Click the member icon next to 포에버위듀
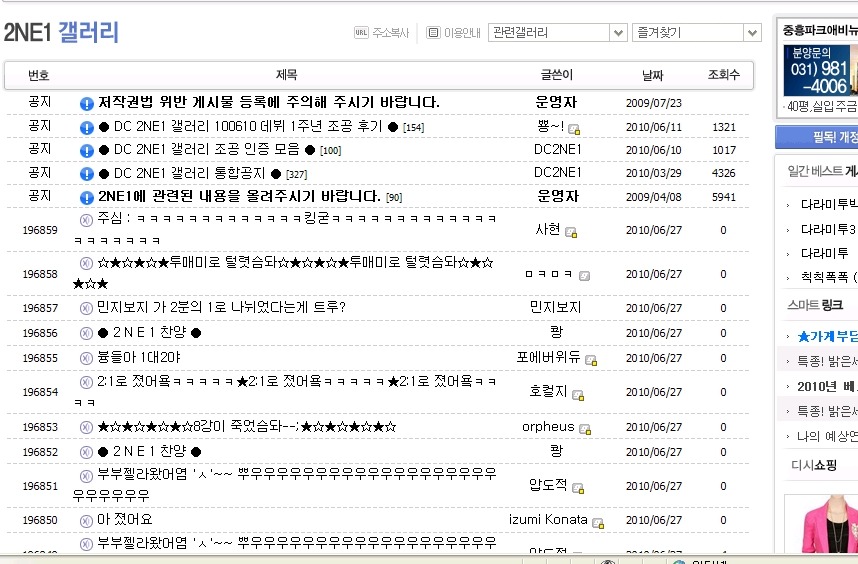858x564 pixels. 591,360
